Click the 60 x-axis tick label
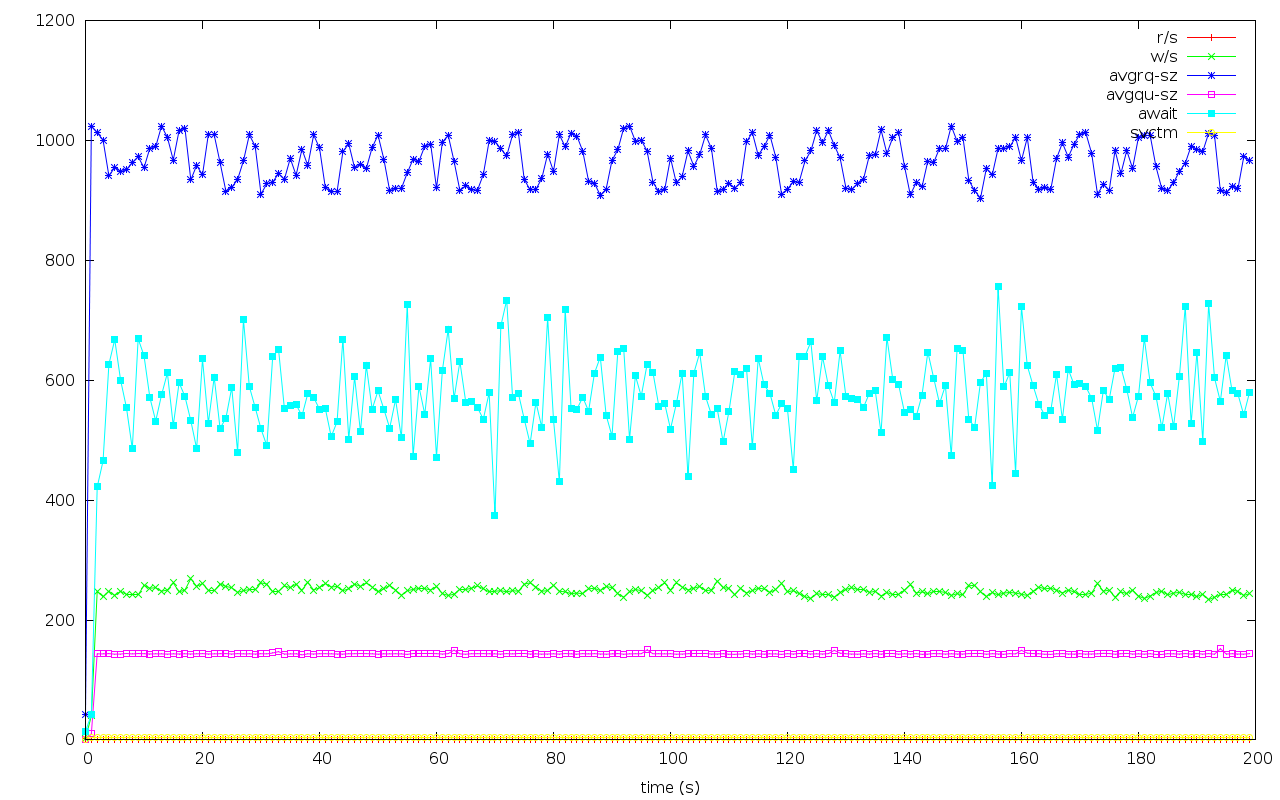 (x=437, y=759)
